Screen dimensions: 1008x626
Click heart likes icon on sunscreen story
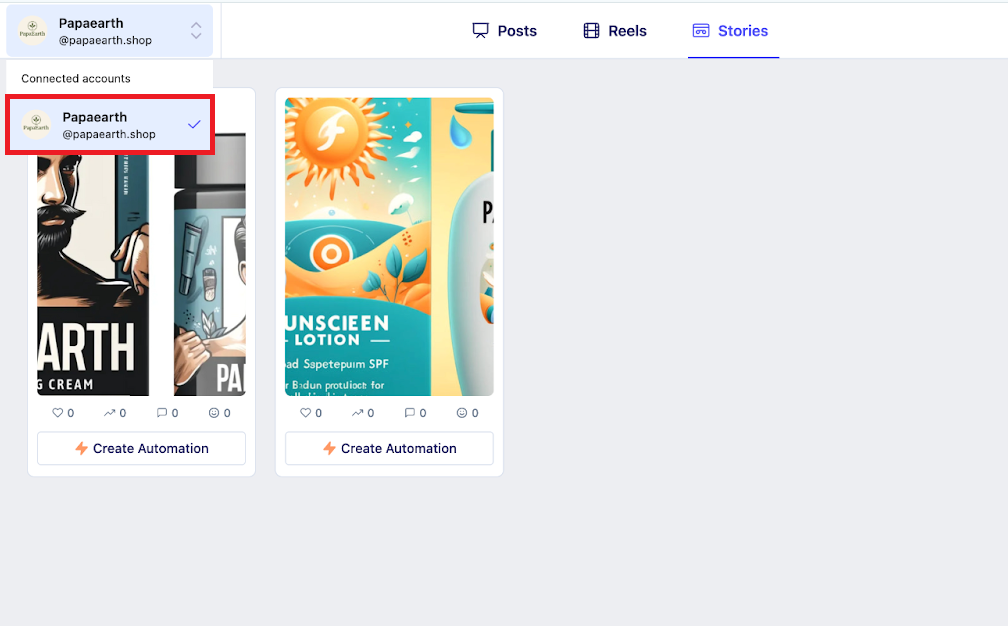click(x=305, y=413)
